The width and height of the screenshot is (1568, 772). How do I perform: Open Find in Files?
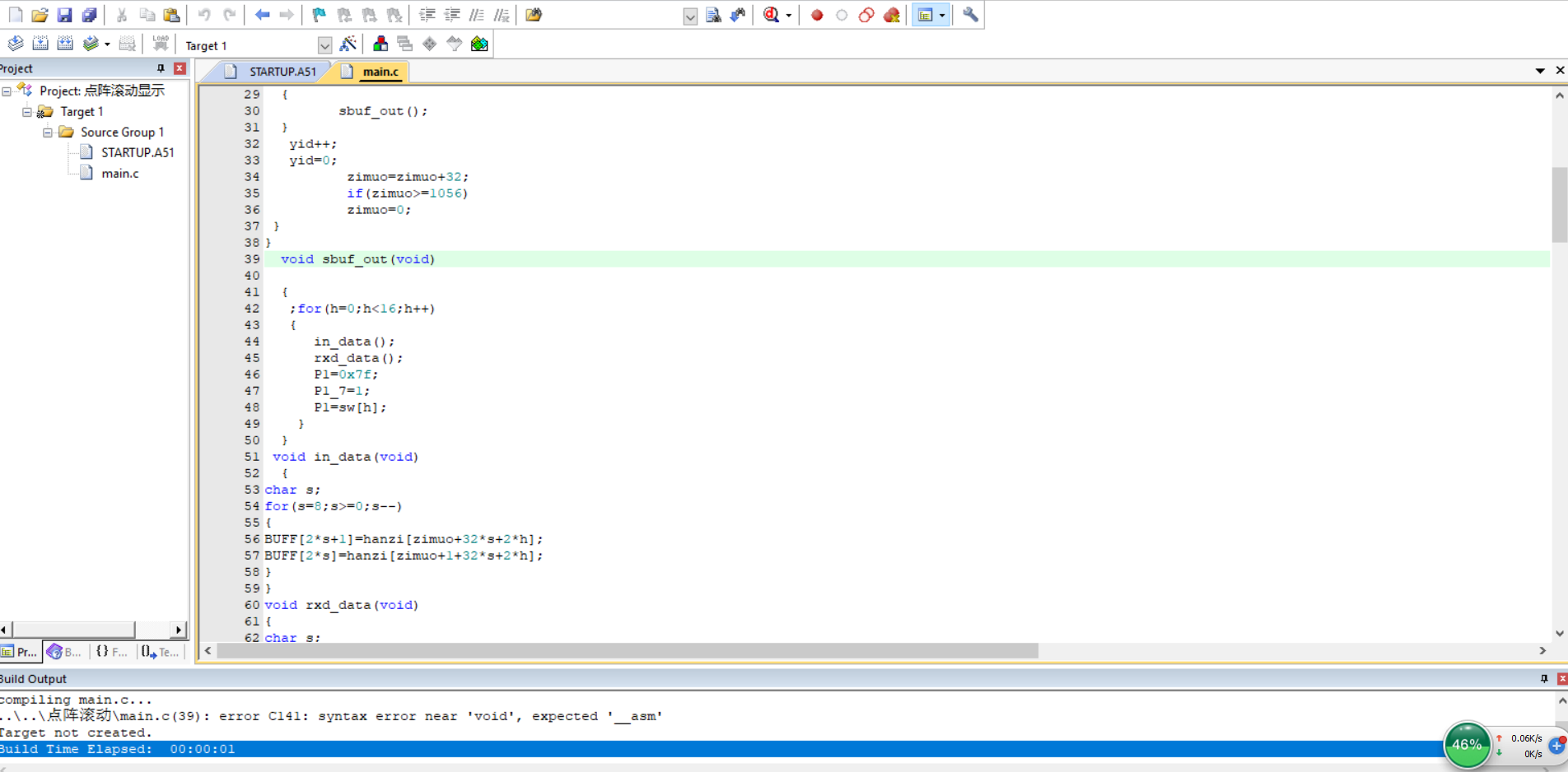[534, 15]
